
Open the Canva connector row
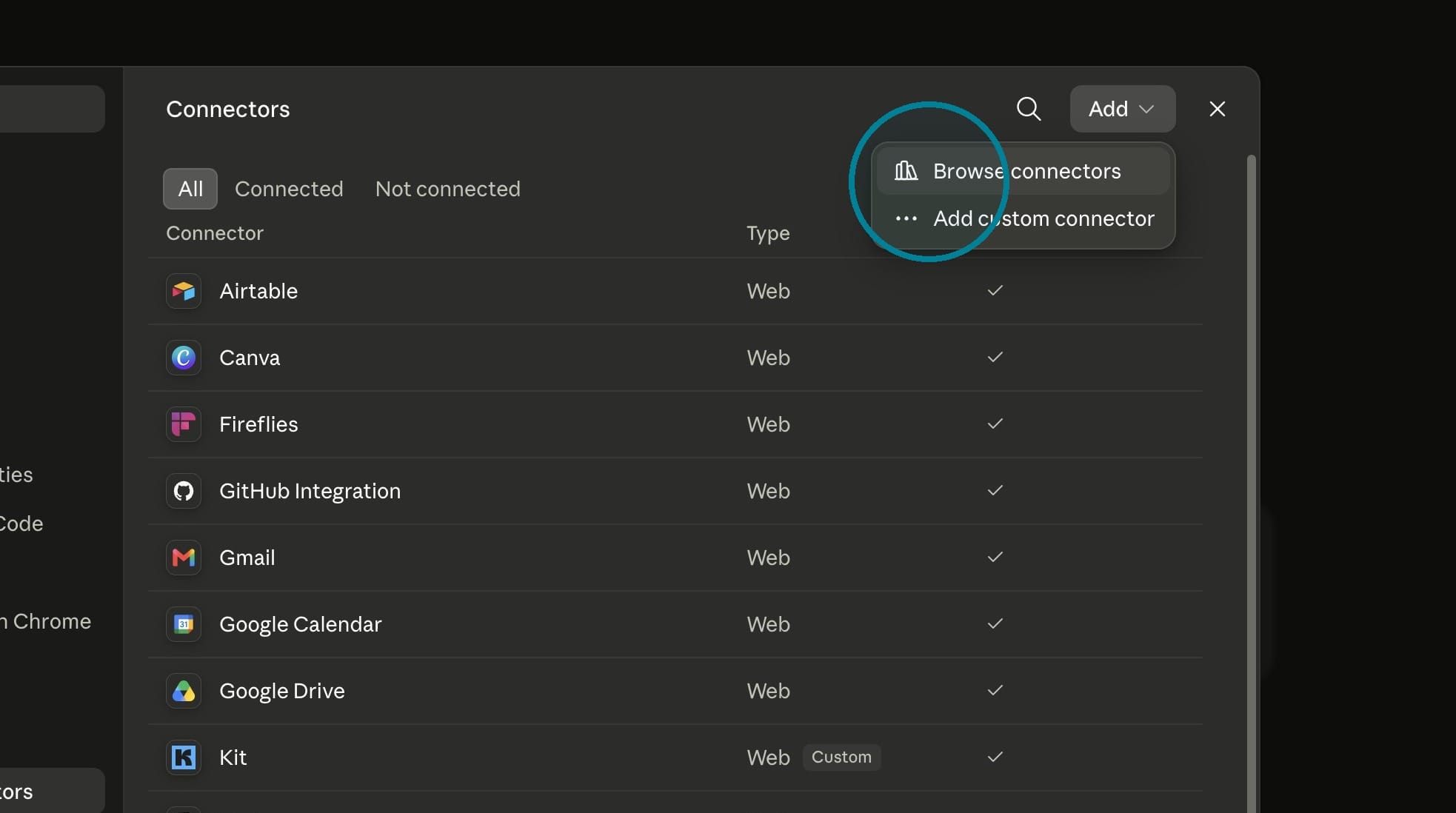(x=675, y=358)
